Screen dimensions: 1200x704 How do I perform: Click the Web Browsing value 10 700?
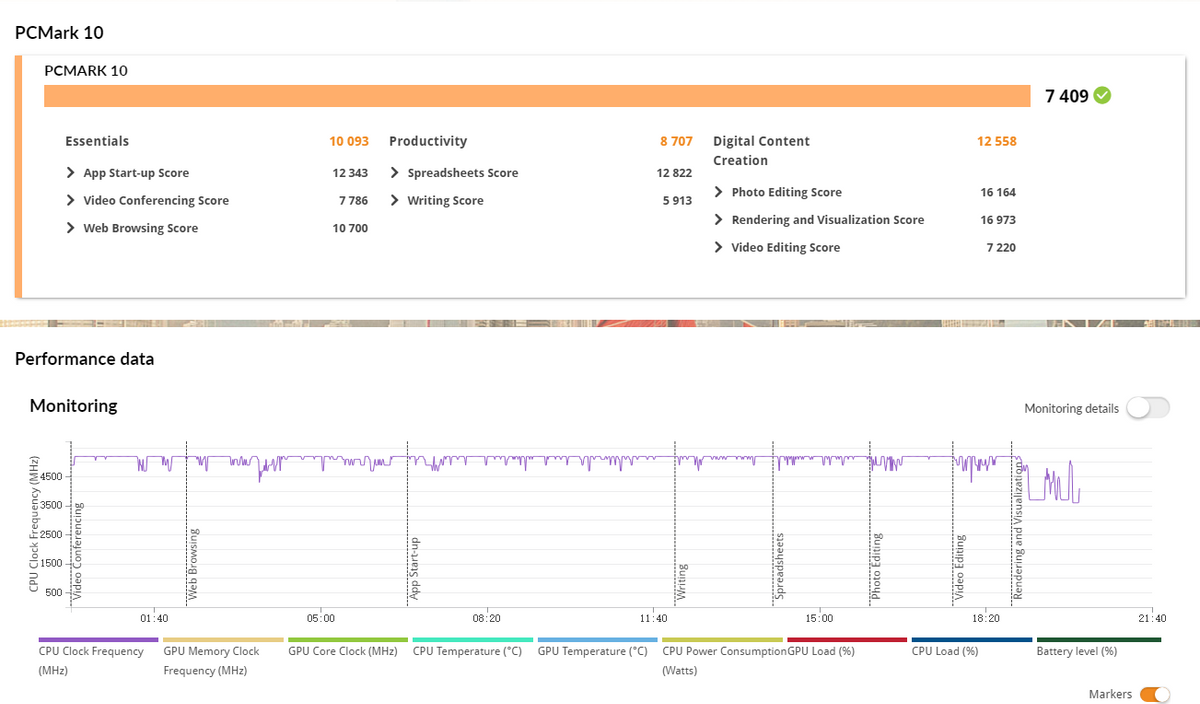point(350,228)
